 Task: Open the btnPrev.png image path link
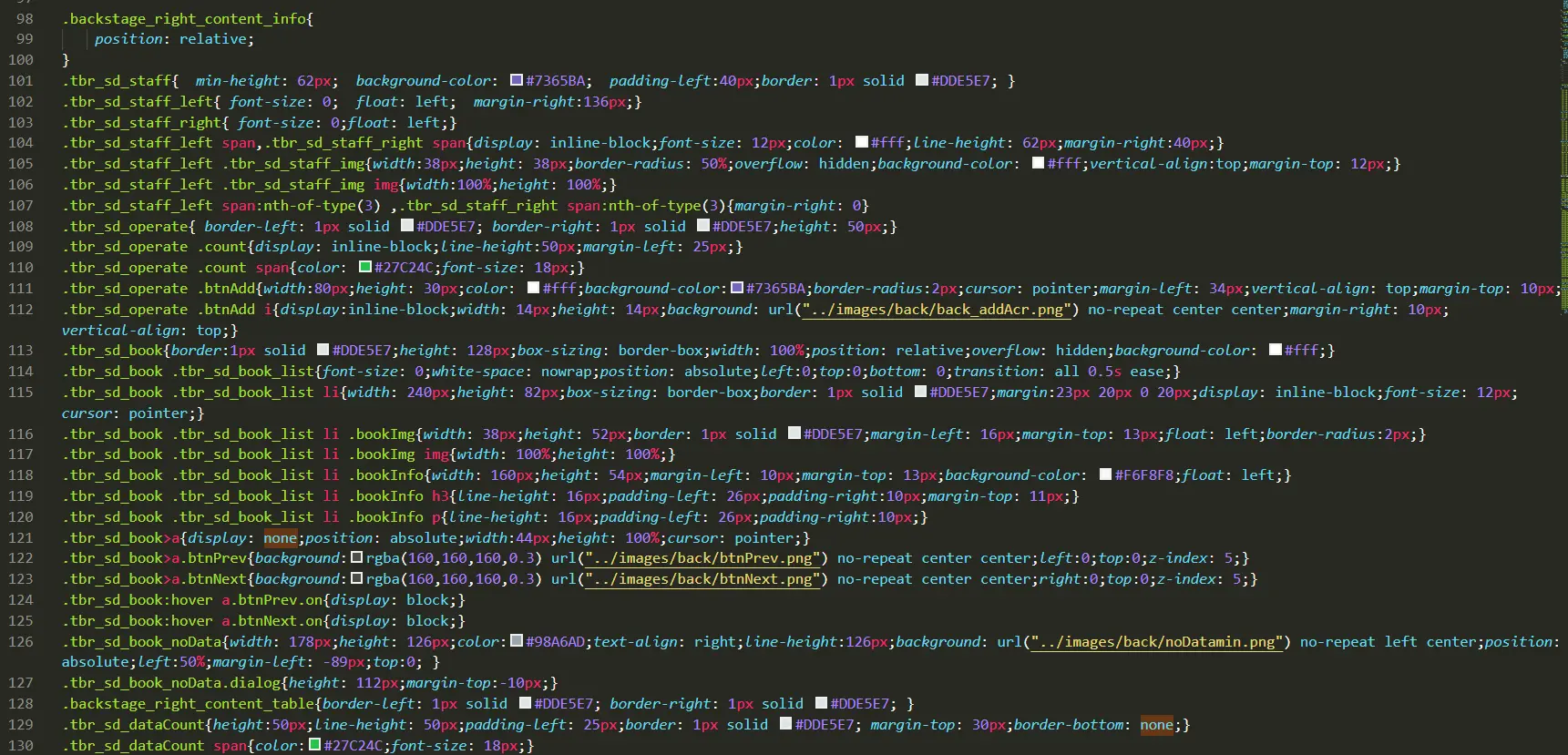(x=703, y=557)
